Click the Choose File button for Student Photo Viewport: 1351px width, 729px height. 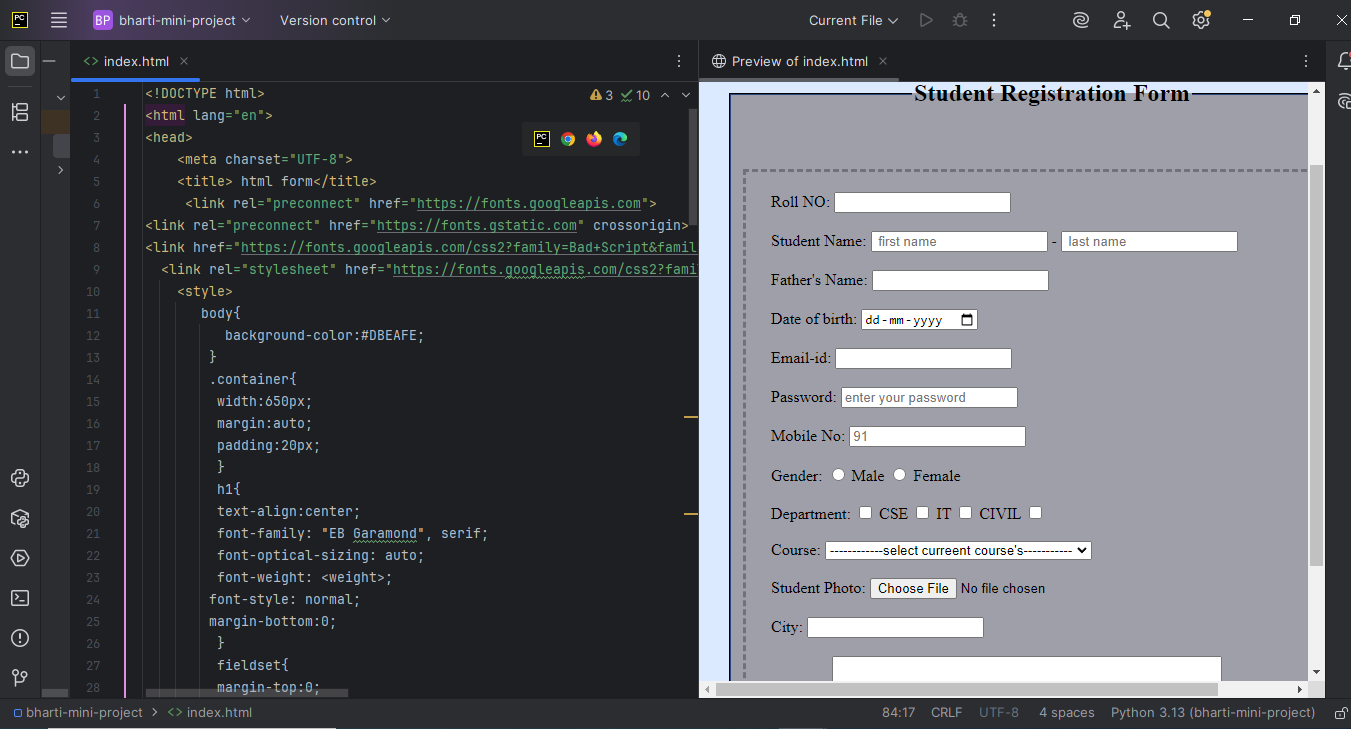pyautogui.click(x=912, y=588)
